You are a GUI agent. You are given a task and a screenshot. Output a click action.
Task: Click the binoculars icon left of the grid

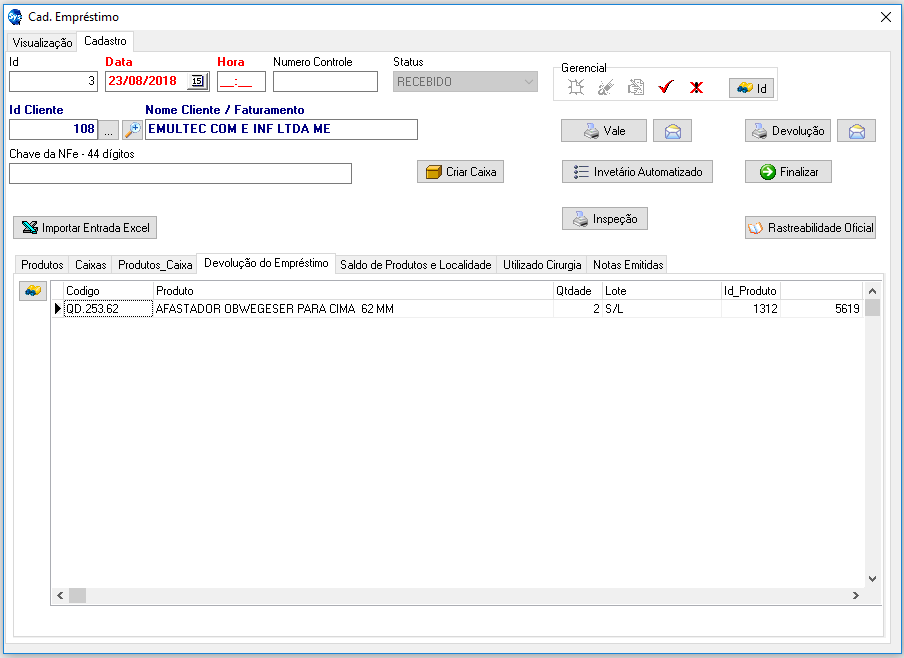[x=33, y=290]
